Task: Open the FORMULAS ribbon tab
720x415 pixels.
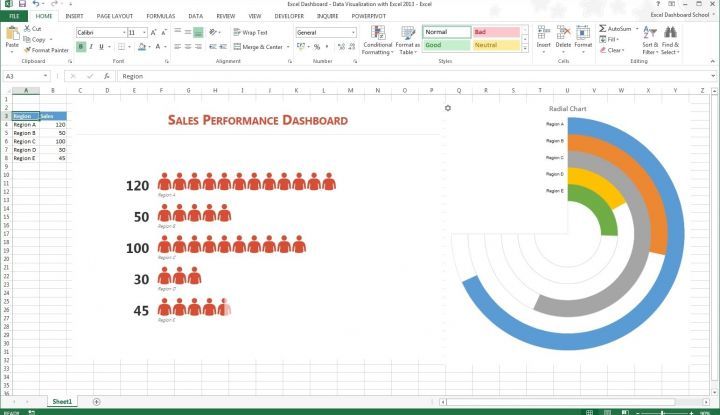Action: click(160, 16)
